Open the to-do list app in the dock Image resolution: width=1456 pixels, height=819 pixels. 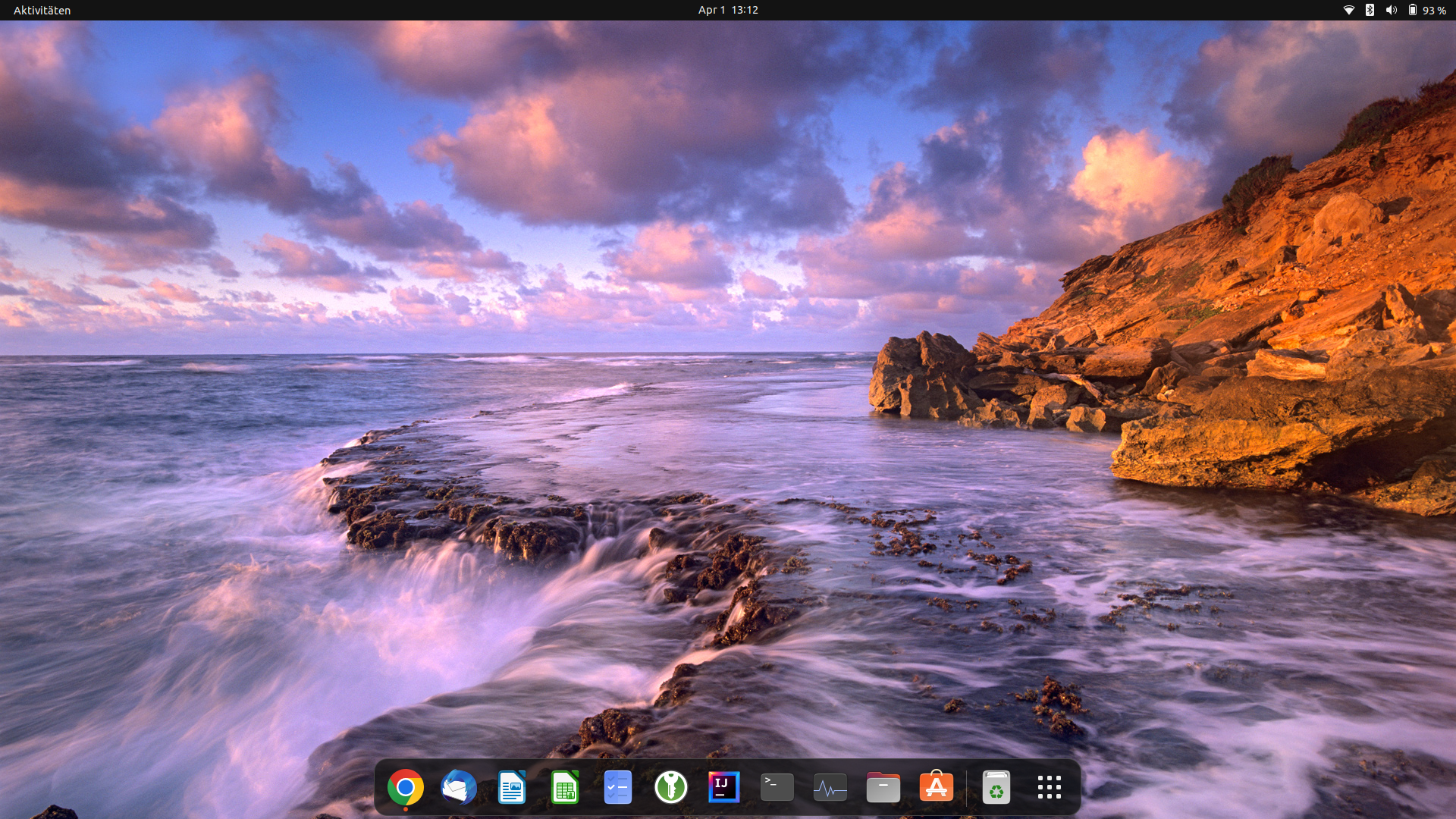click(618, 787)
